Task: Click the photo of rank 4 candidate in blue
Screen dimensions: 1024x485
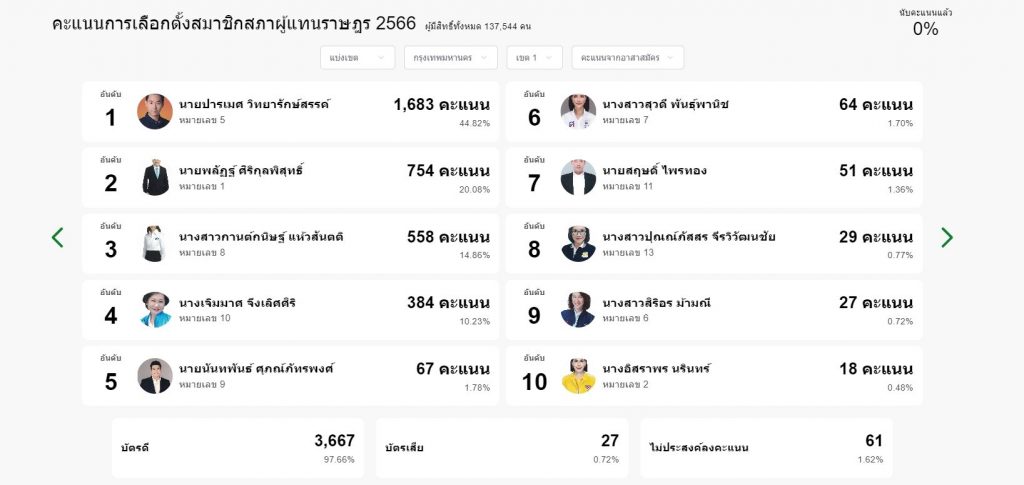Action: pos(155,309)
